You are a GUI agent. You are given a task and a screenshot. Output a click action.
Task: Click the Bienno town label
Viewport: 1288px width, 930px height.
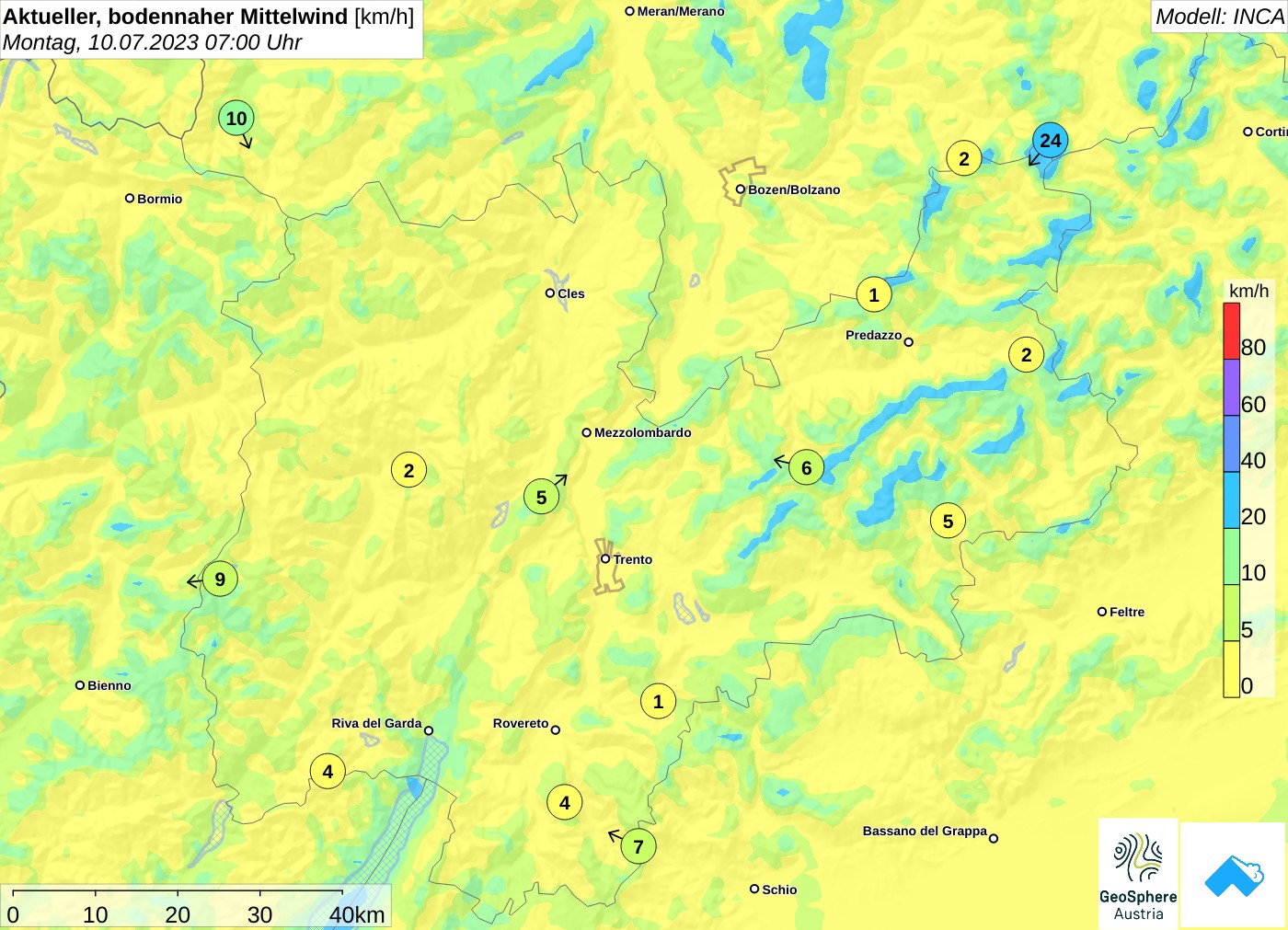coord(109,685)
